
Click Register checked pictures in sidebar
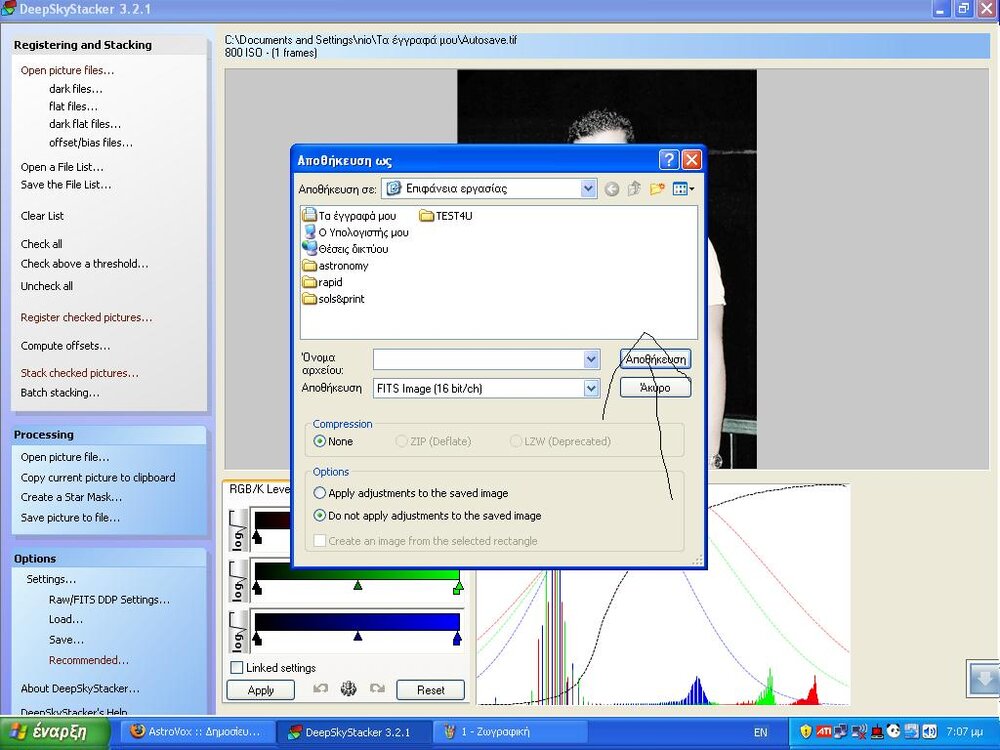click(86, 318)
